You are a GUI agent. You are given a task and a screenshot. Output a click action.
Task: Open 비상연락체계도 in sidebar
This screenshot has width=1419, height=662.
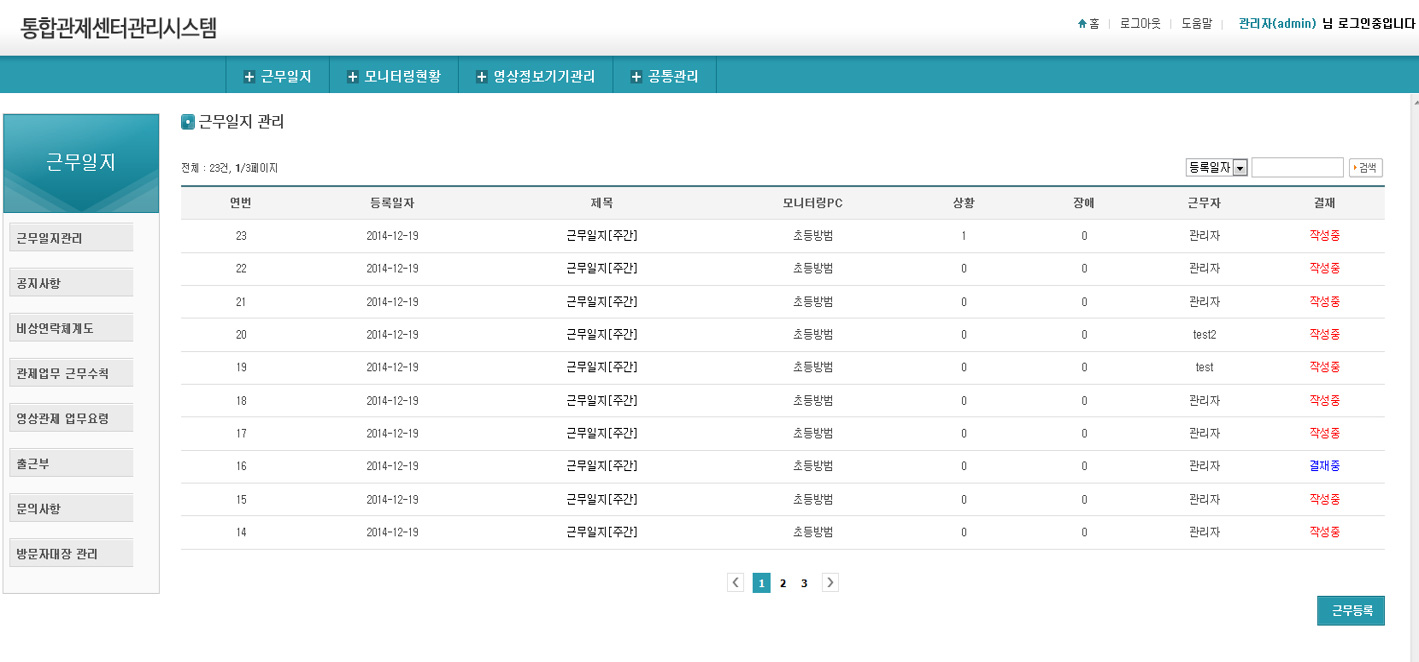[x=71, y=328]
